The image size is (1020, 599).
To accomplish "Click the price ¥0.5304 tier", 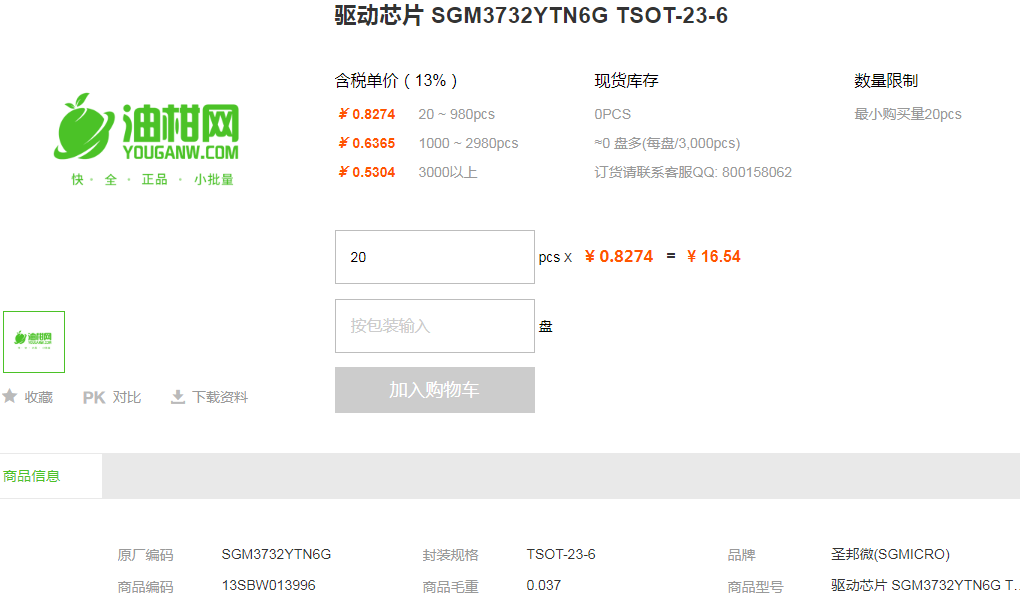I will [367, 172].
